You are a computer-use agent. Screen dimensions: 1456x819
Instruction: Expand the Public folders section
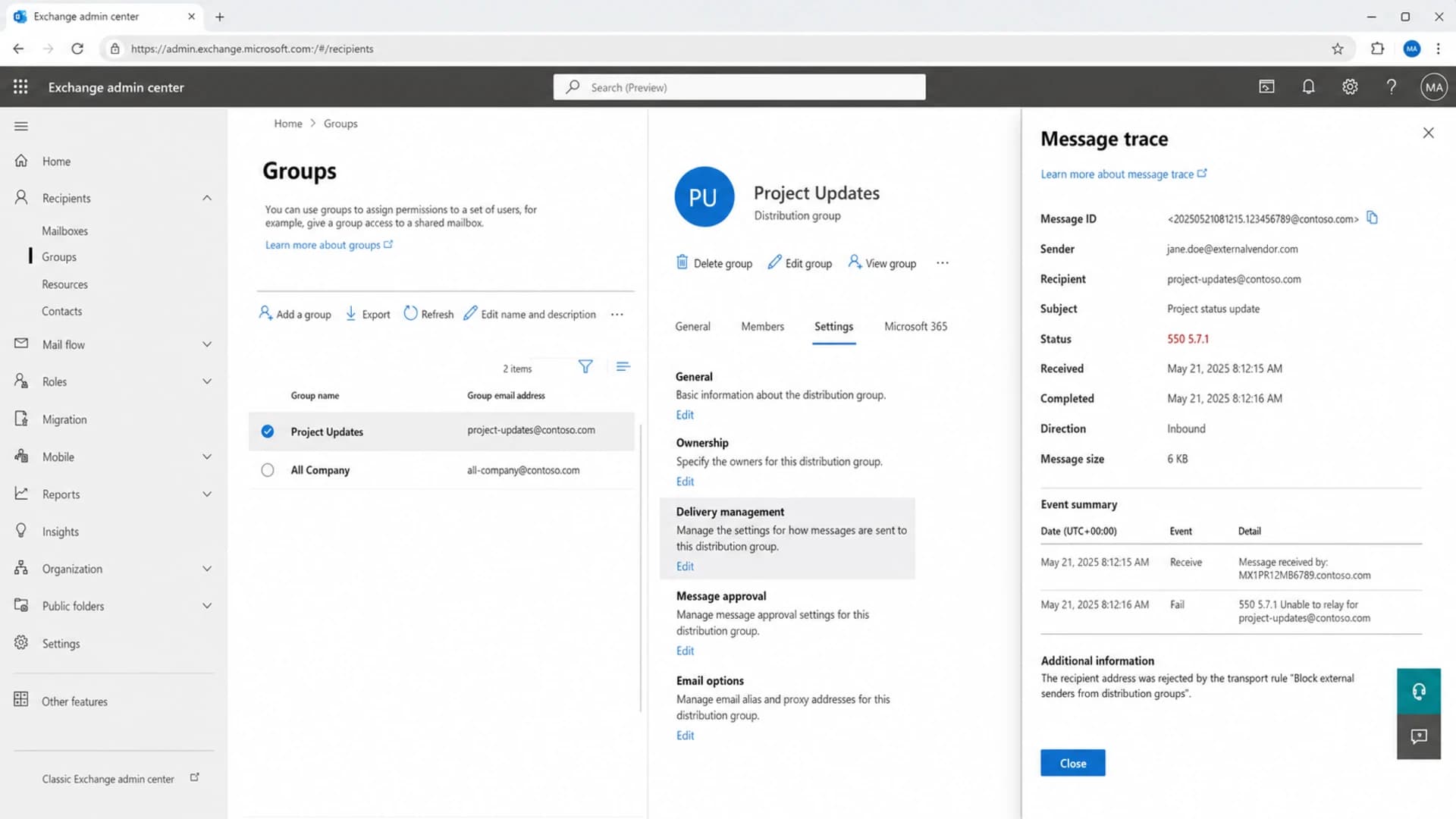tap(207, 606)
